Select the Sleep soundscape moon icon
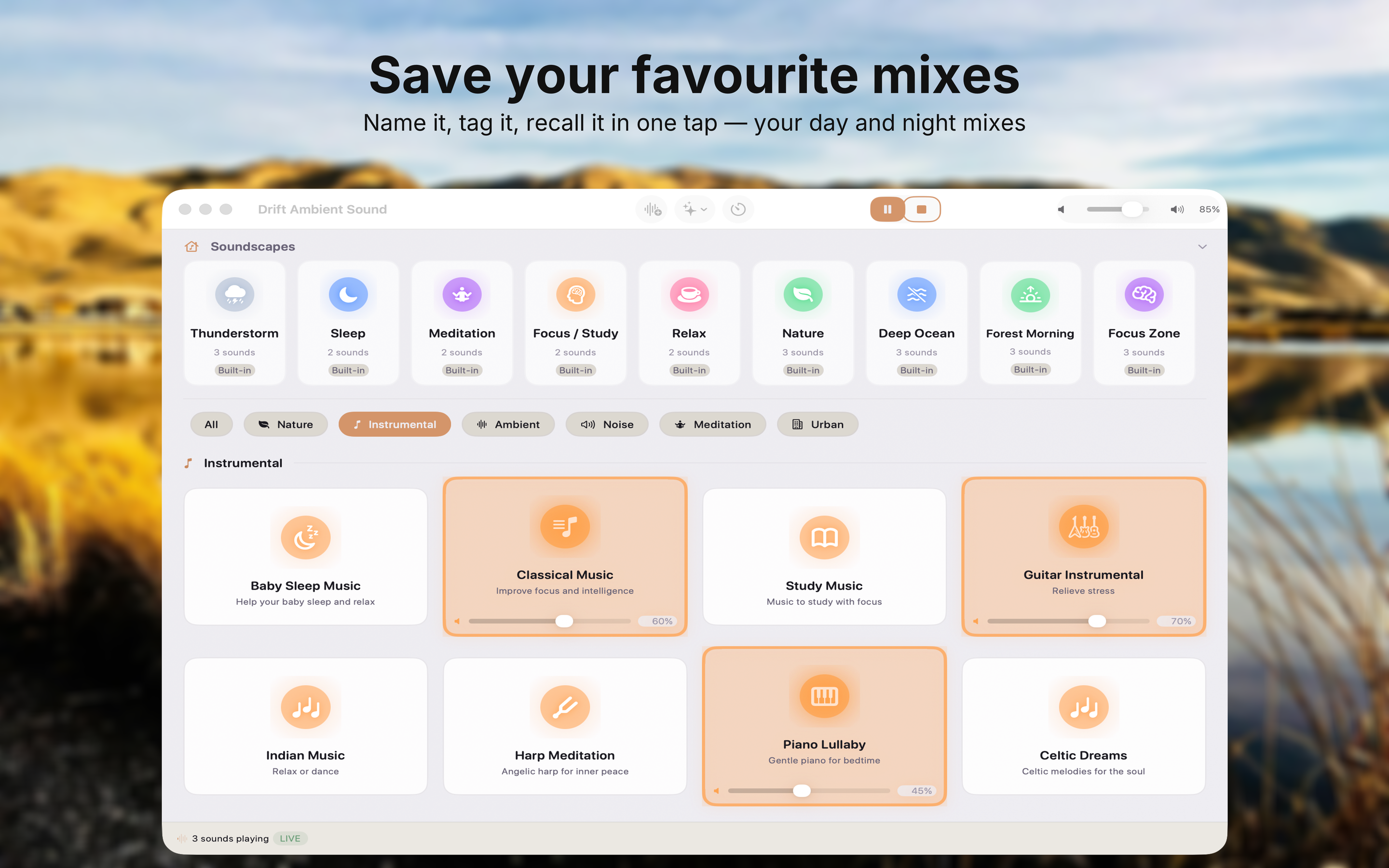 coord(348,295)
